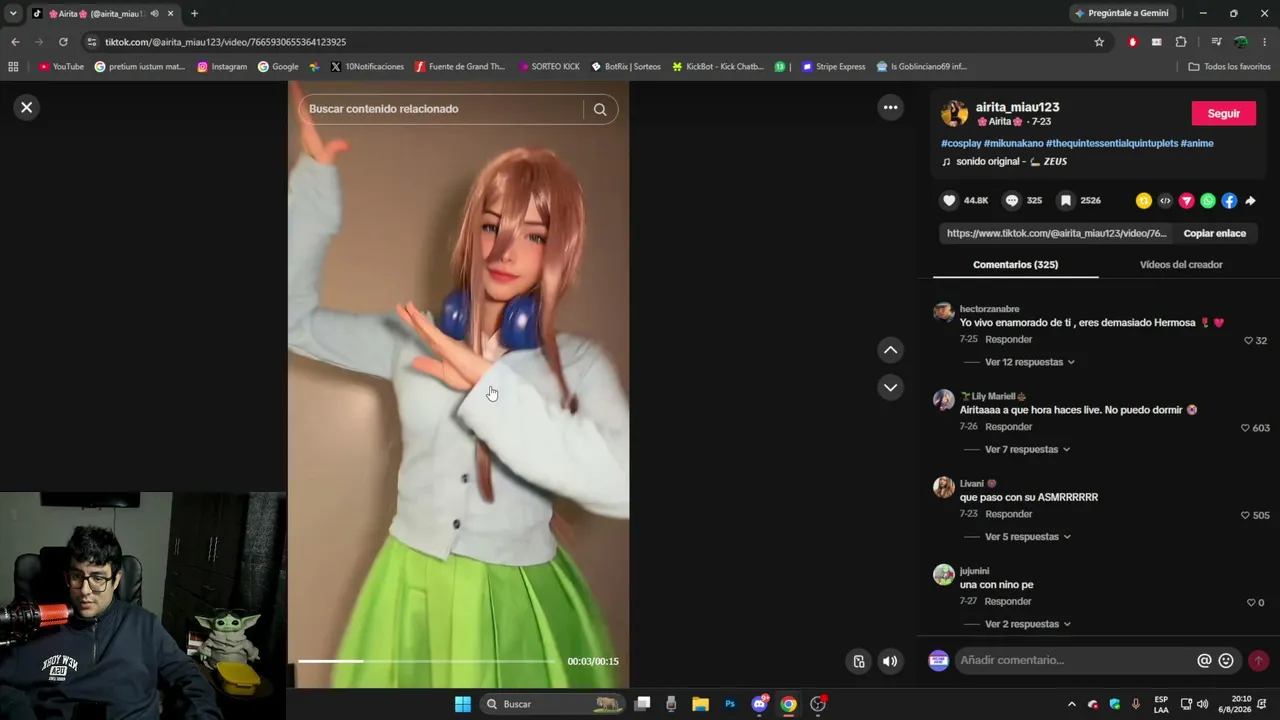Reply to hectorzanabre's comment via Responder

[x=1008, y=339]
